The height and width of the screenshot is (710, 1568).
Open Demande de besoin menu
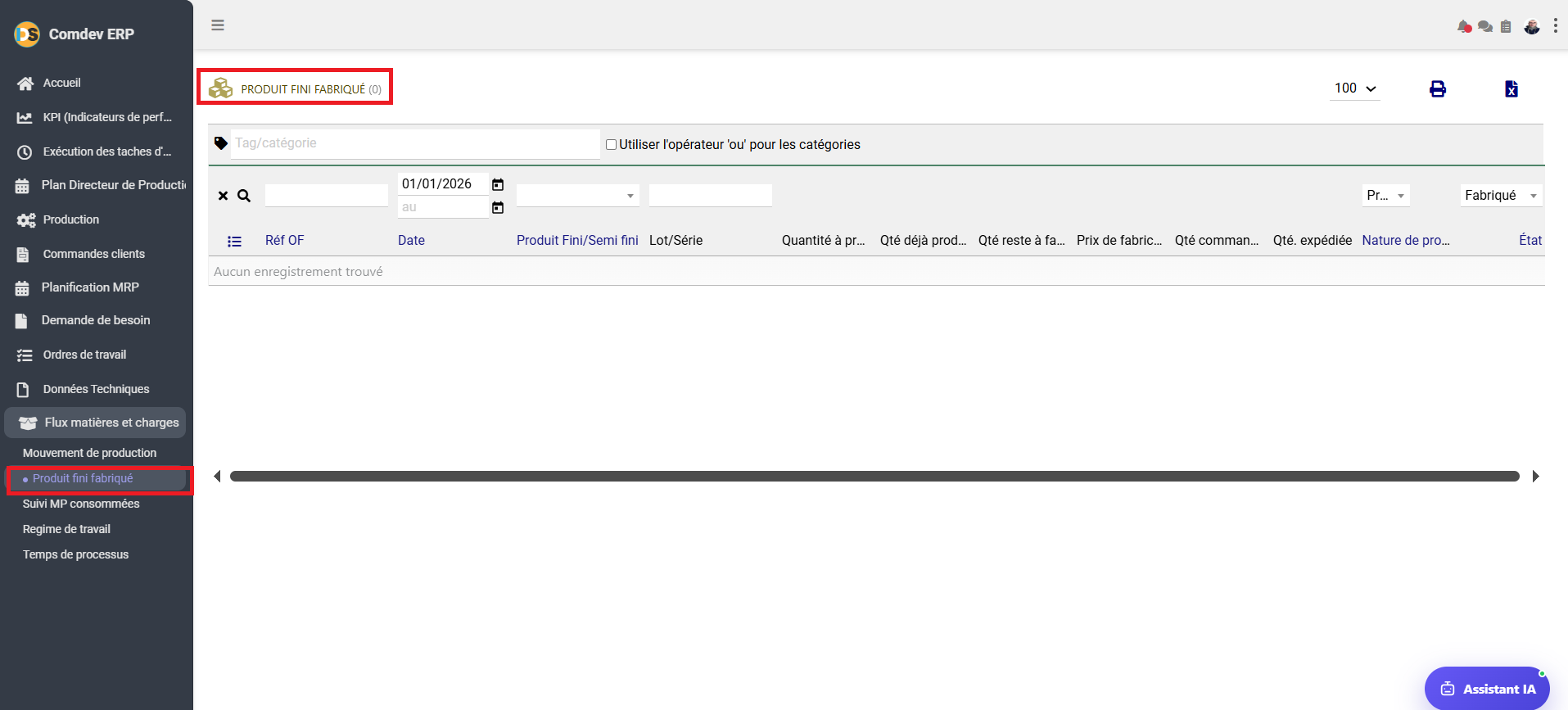[96, 320]
